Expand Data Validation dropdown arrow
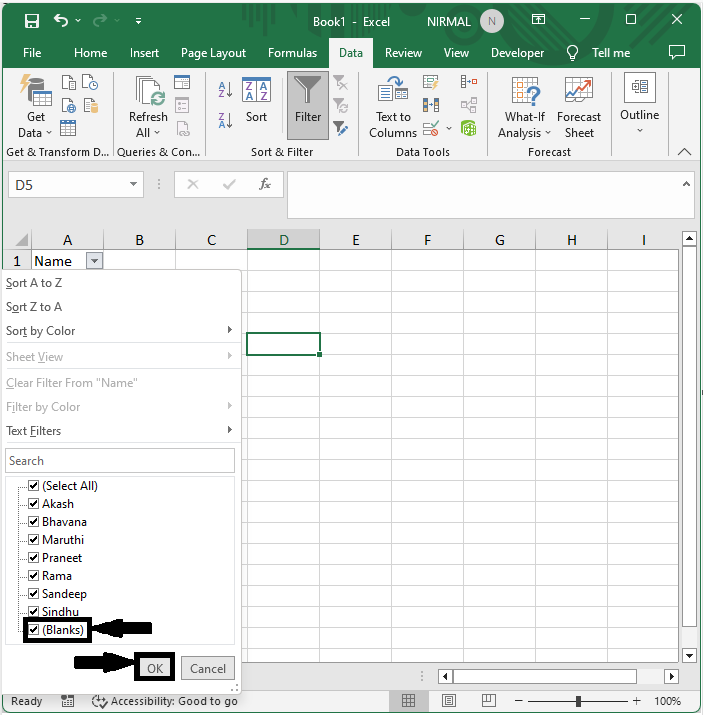The height and width of the screenshot is (715, 703). click(x=449, y=129)
